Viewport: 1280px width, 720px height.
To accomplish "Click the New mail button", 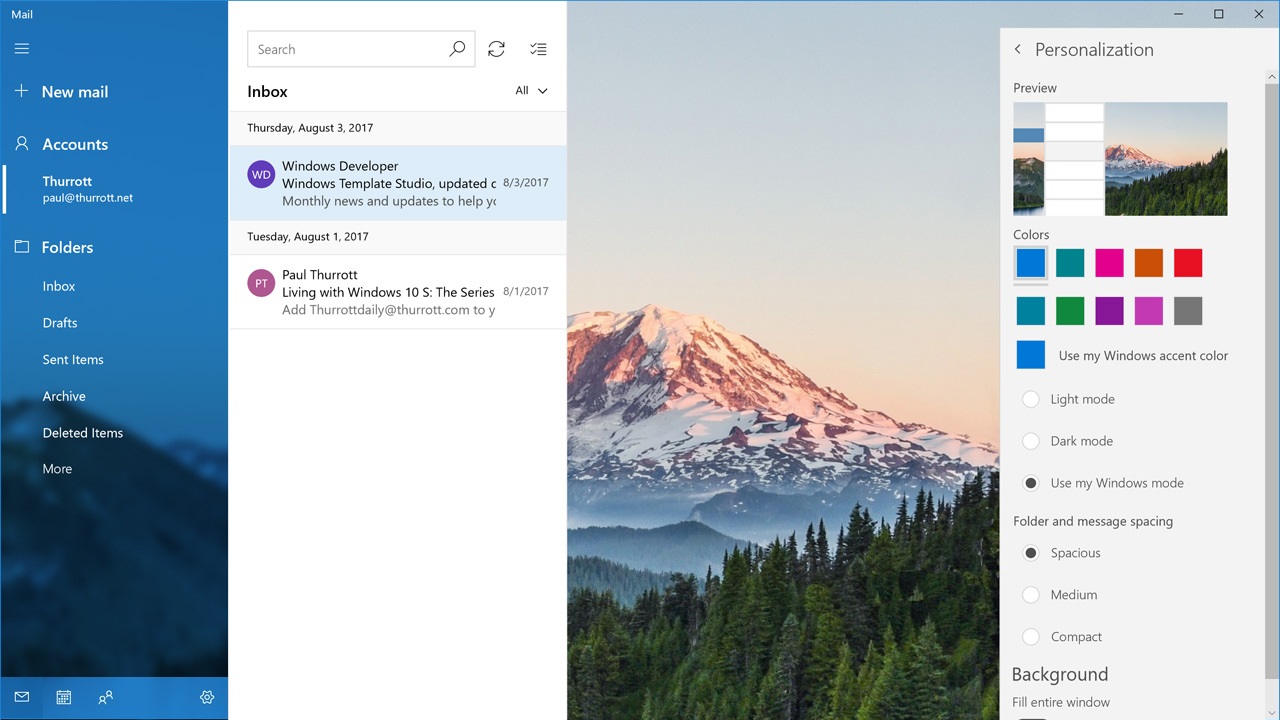I will pos(74,91).
